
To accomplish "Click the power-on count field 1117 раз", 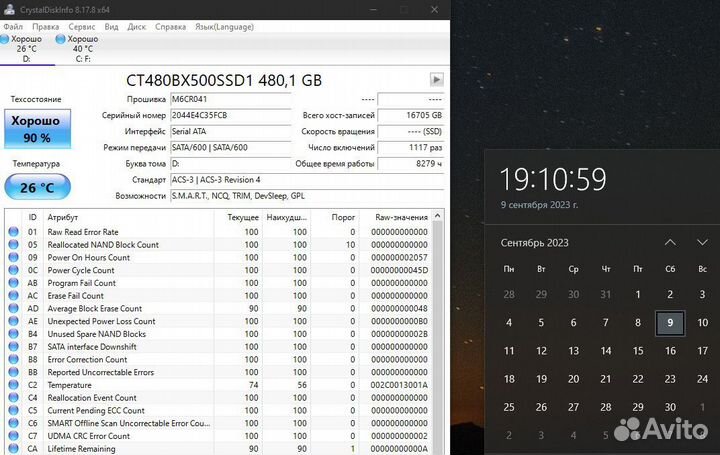I will coord(411,147).
